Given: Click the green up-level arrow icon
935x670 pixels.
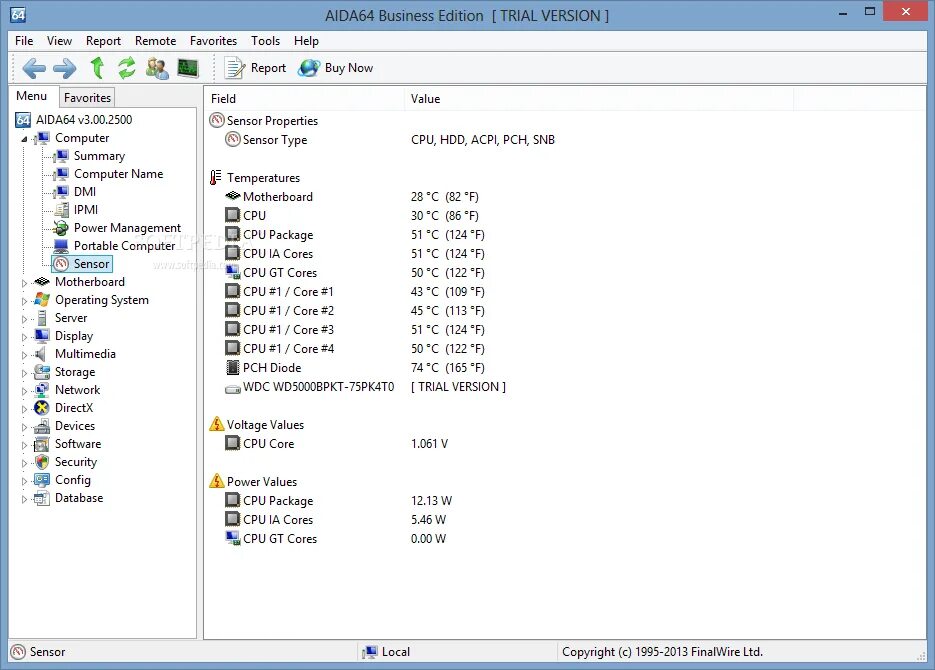Looking at the screenshot, I should coord(97,68).
